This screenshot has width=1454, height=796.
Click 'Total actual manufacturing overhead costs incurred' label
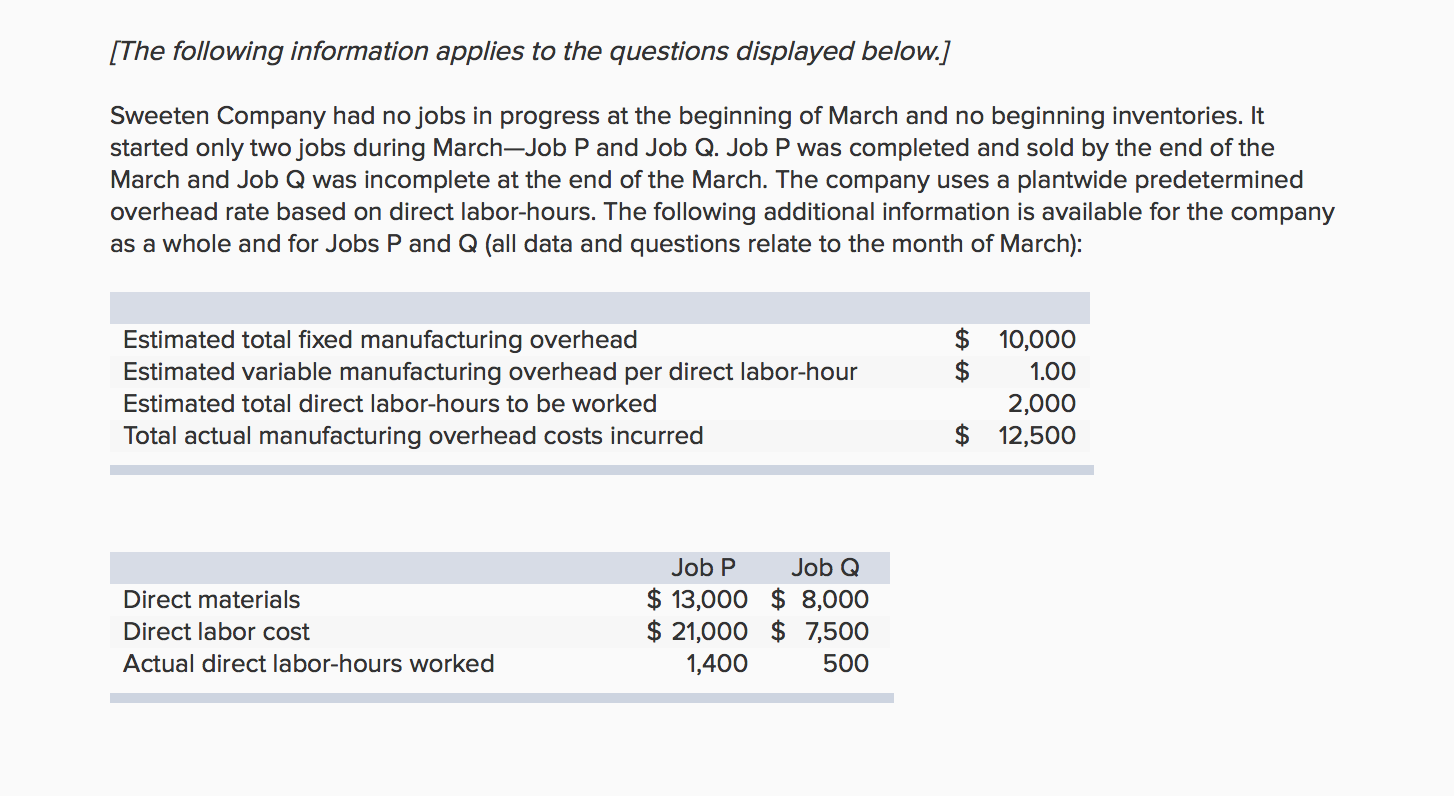tap(413, 436)
